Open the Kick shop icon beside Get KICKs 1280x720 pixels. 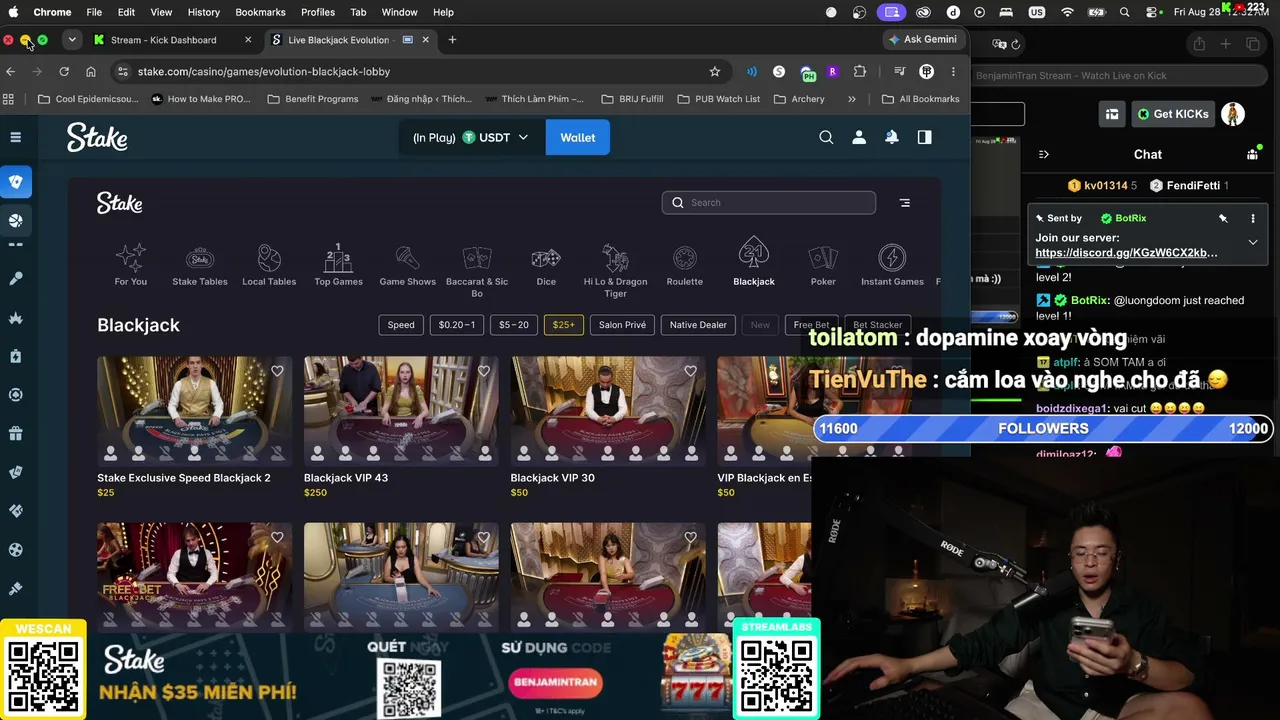pyautogui.click(x=1111, y=114)
